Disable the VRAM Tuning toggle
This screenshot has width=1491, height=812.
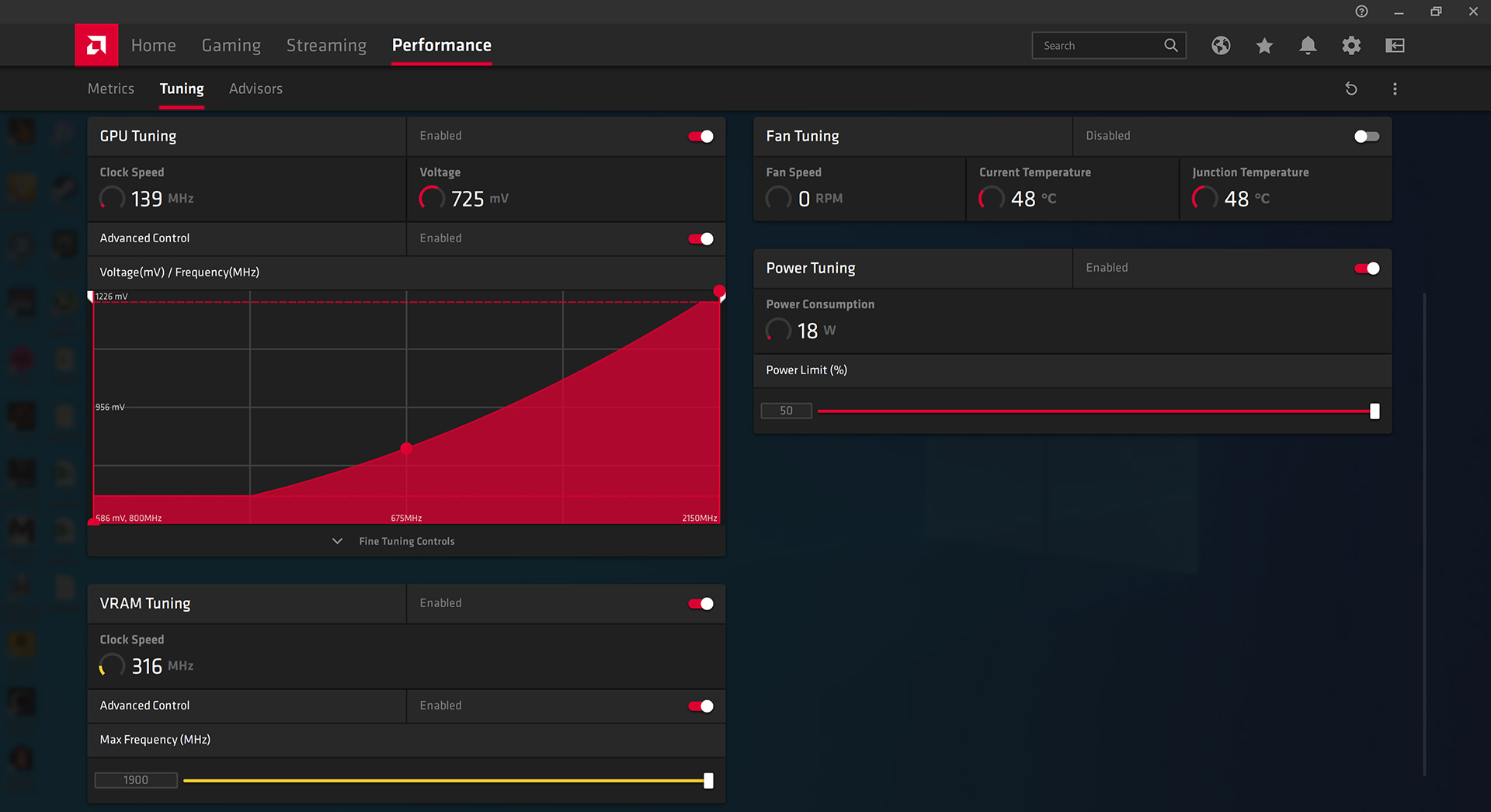pos(700,604)
